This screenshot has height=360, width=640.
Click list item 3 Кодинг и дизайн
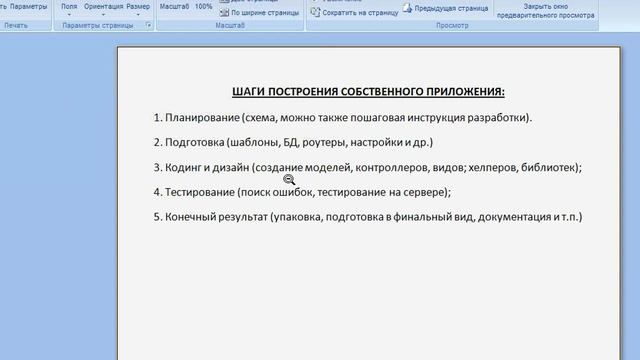[367, 167]
